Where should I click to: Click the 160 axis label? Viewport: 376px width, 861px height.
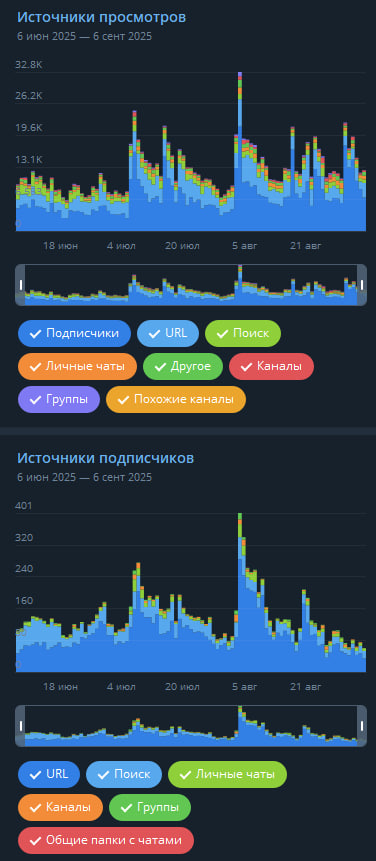(x=24, y=601)
